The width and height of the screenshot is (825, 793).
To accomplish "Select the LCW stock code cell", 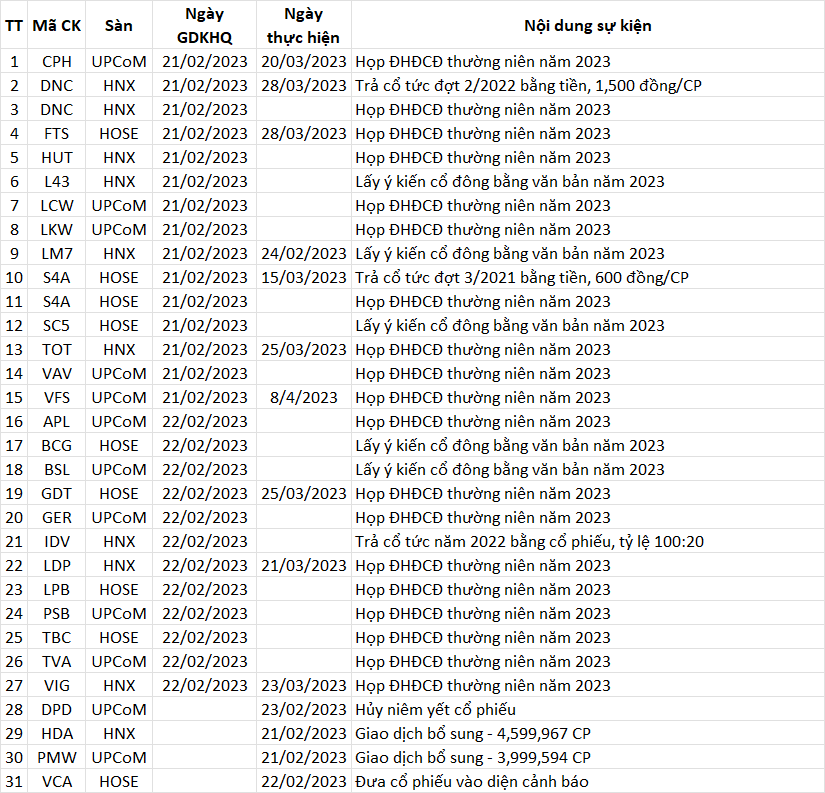I will [56, 206].
